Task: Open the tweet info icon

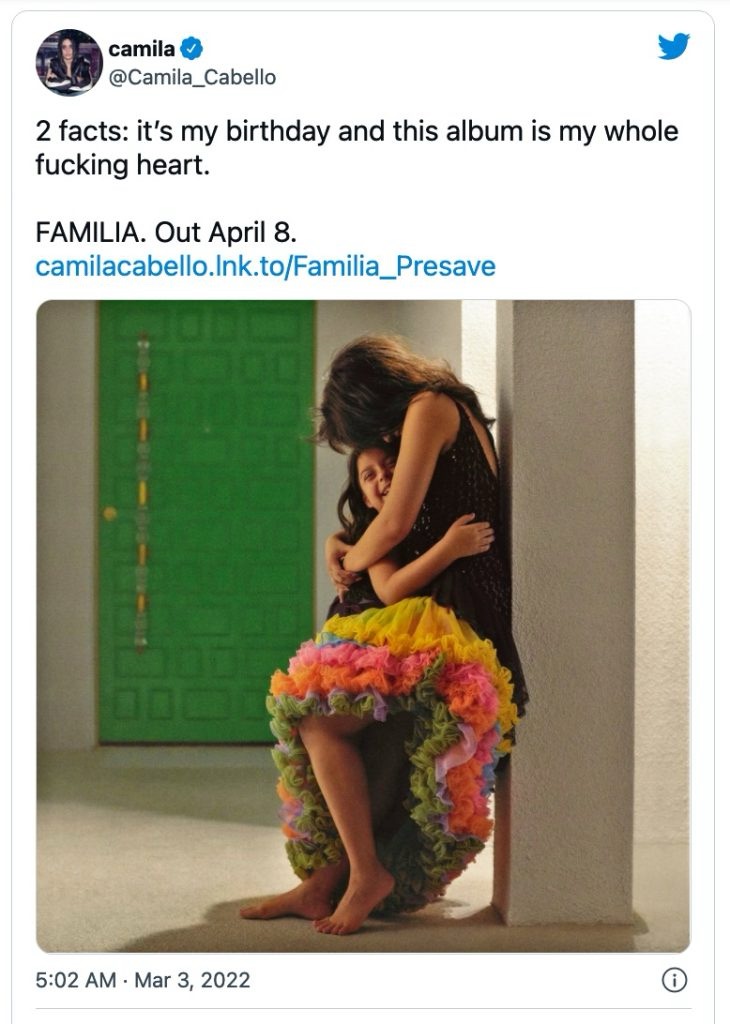Action: [x=675, y=981]
